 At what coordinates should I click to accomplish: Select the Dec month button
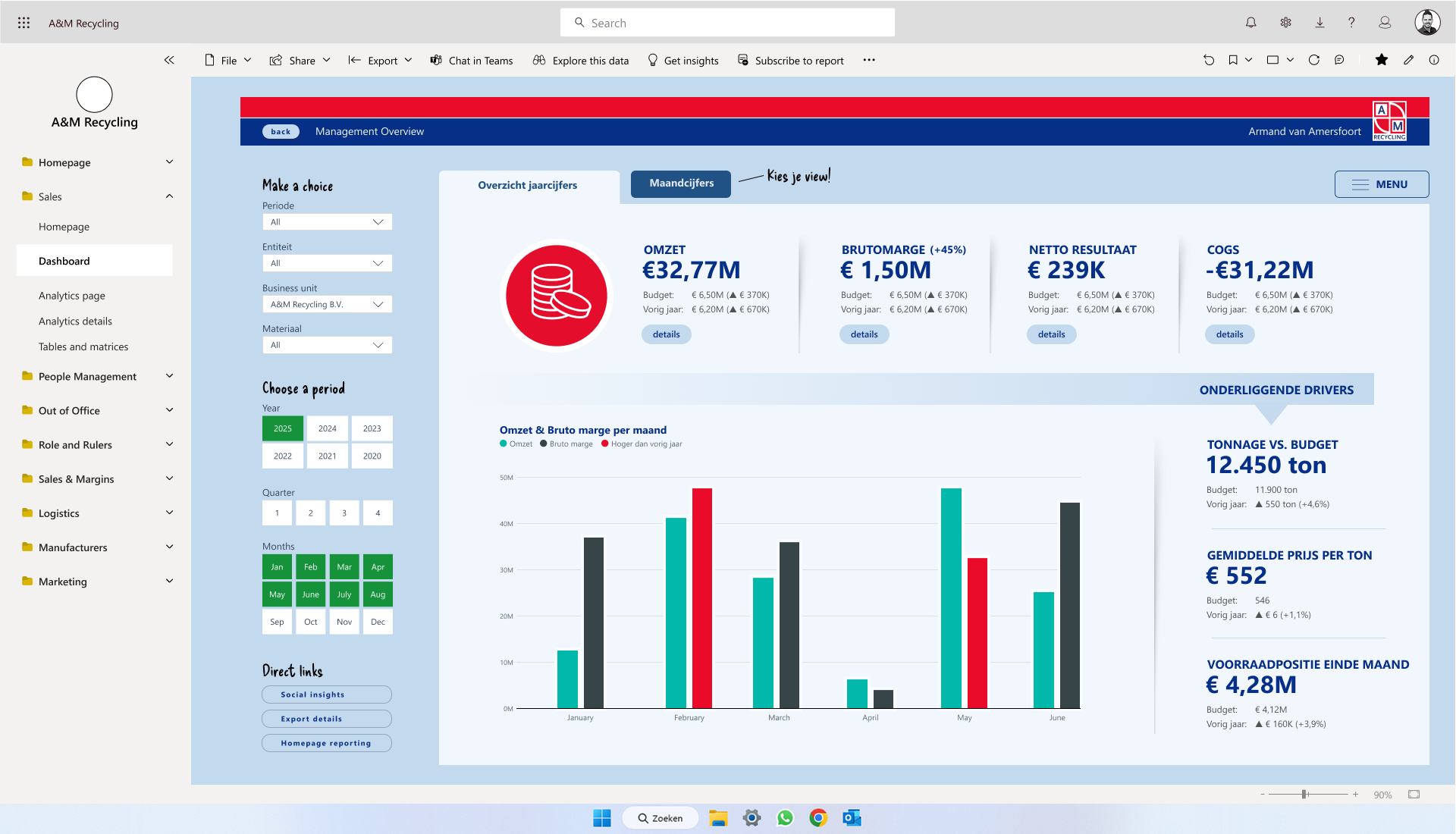378,622
